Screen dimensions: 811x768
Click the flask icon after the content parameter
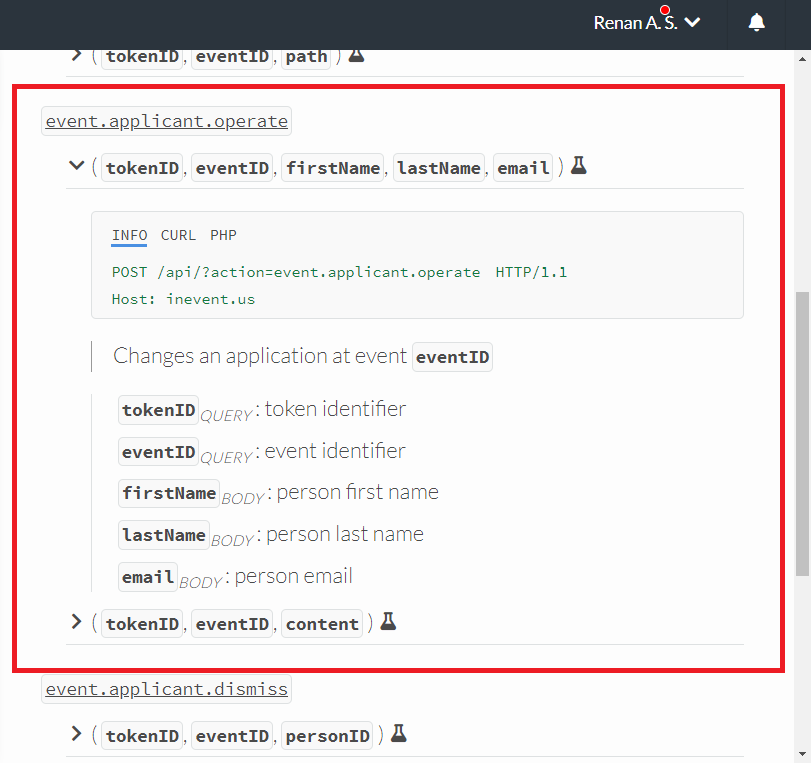click(388, 621)
